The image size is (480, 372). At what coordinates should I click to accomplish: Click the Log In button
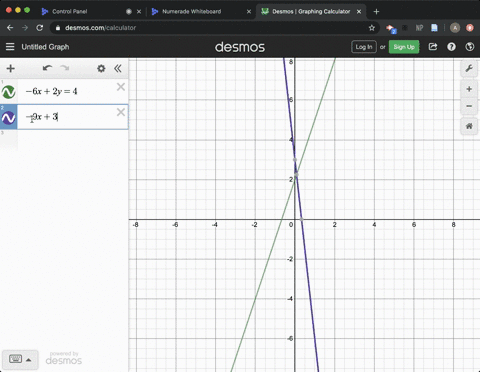click(x=364, y=47)
